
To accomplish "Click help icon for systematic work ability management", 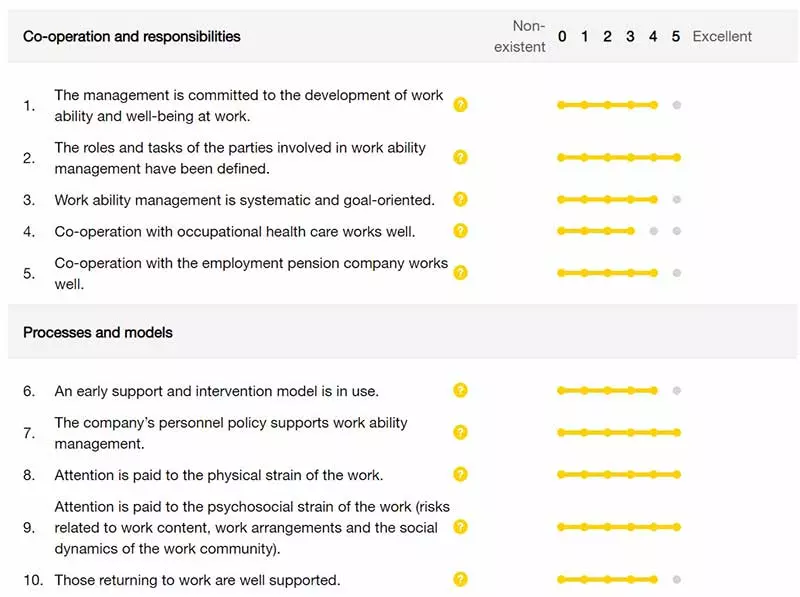I will coord(460,199).
